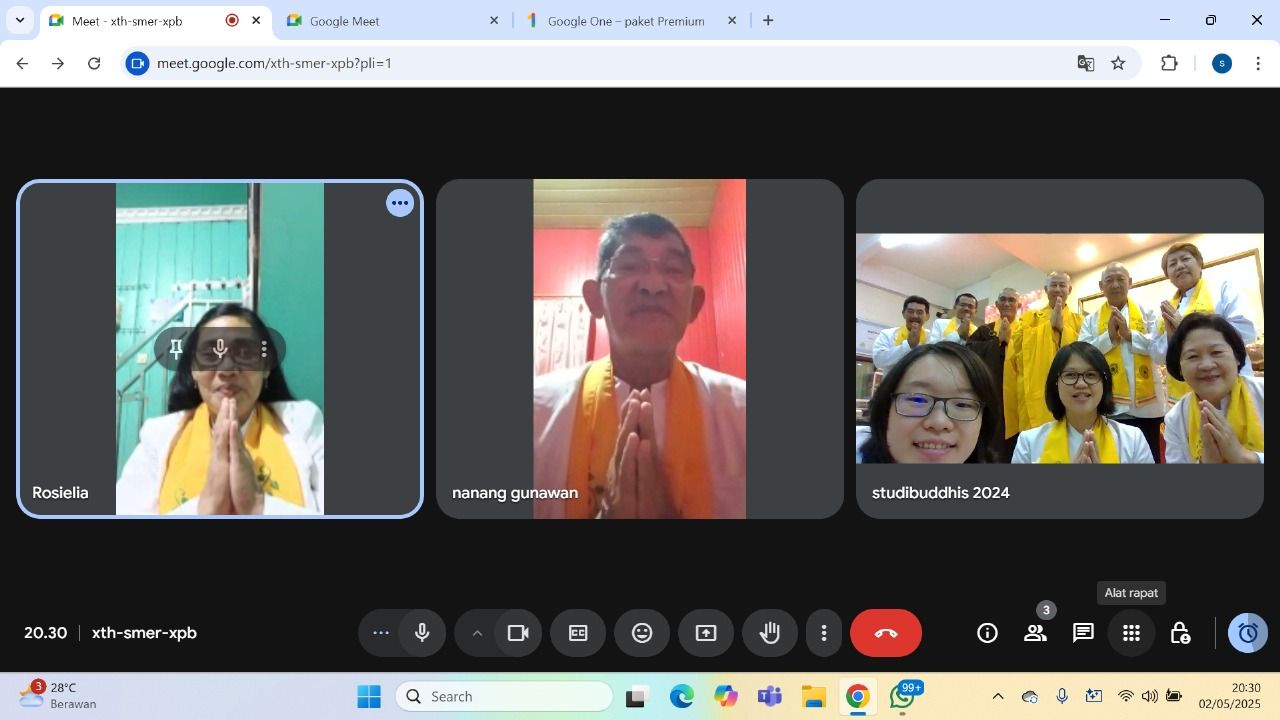
Task: Mute the microphone in call controls
Action: click(422, 633)
